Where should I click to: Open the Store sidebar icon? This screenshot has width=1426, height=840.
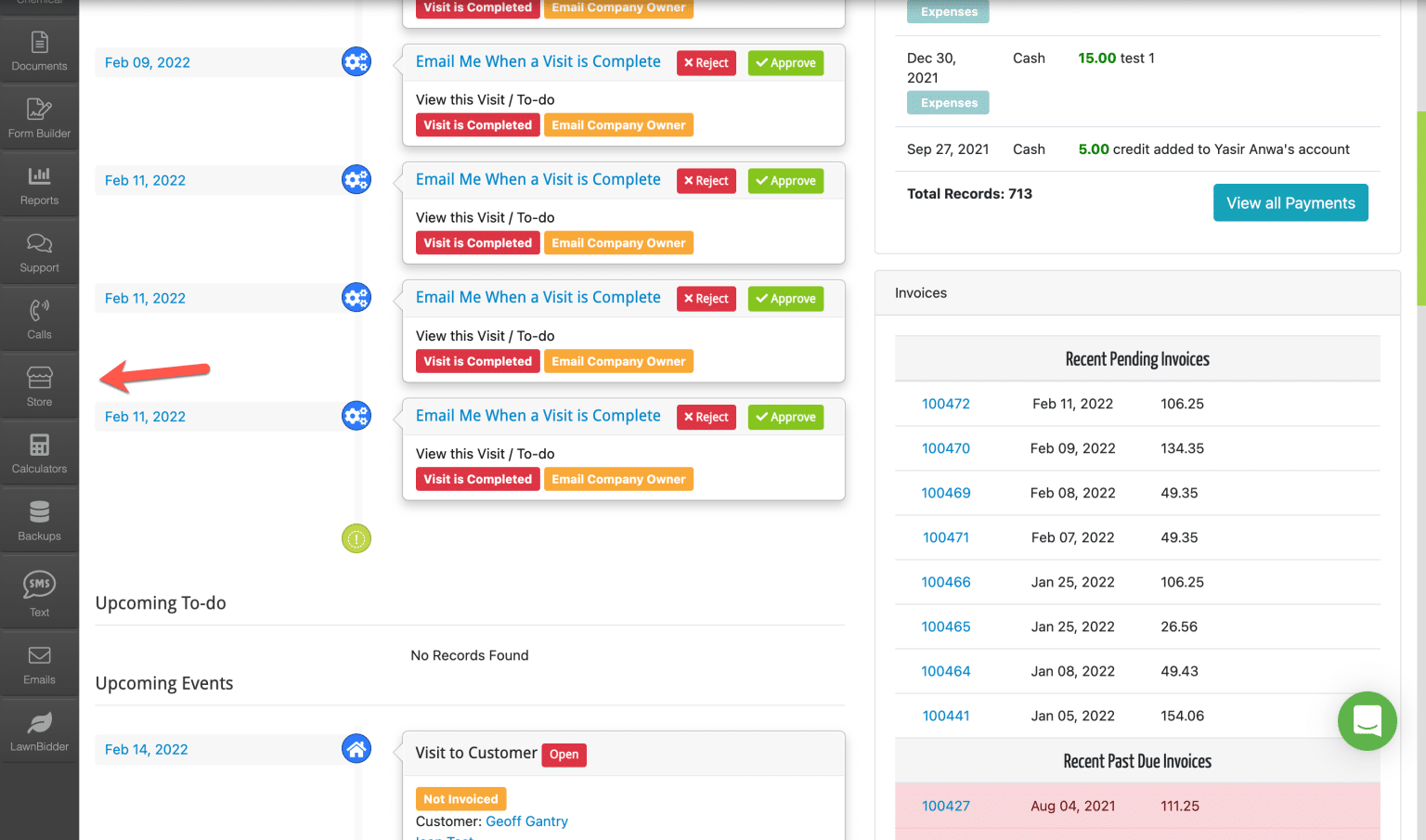point(39,387)
